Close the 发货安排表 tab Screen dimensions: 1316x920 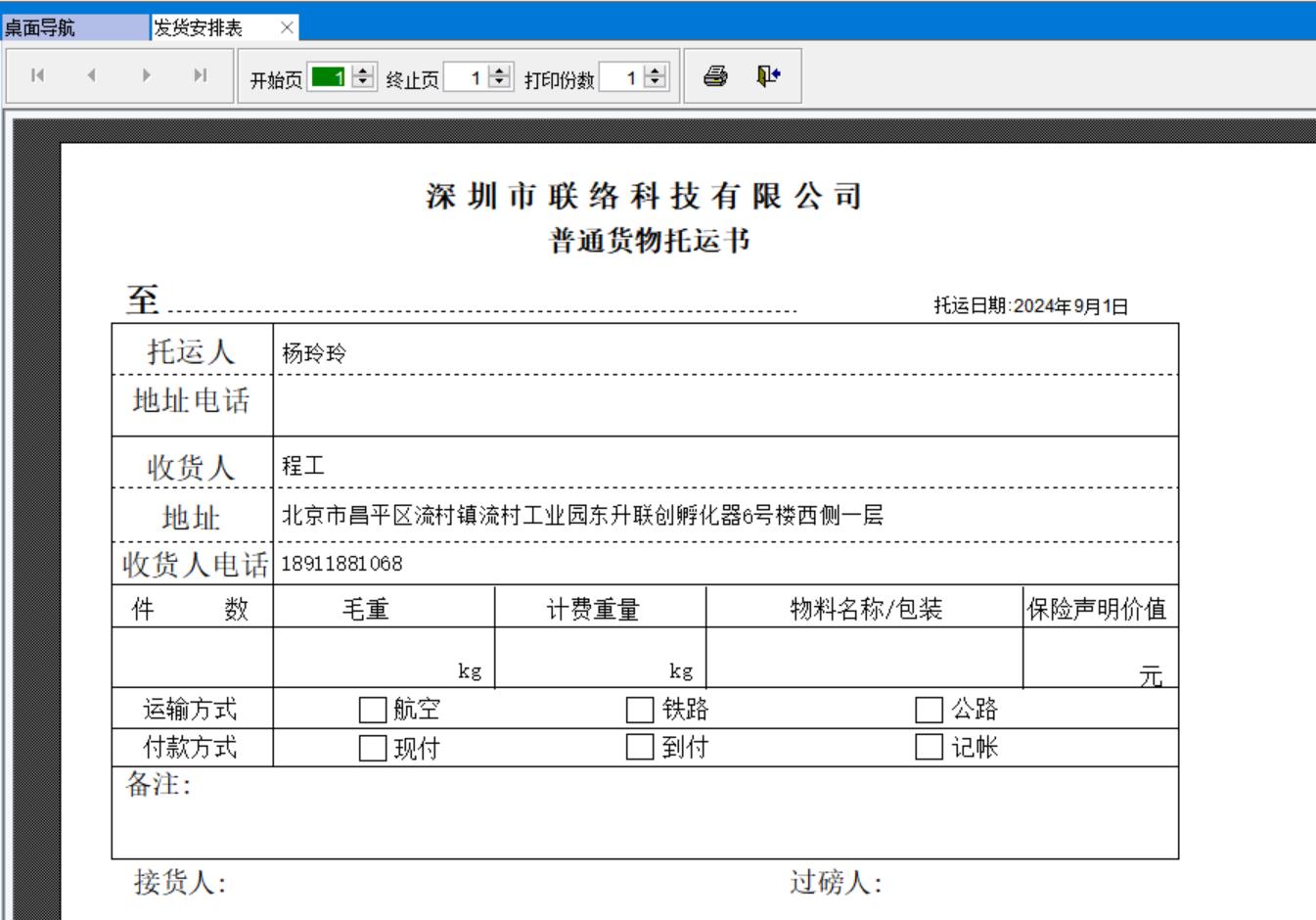click(x=287, y=27)
